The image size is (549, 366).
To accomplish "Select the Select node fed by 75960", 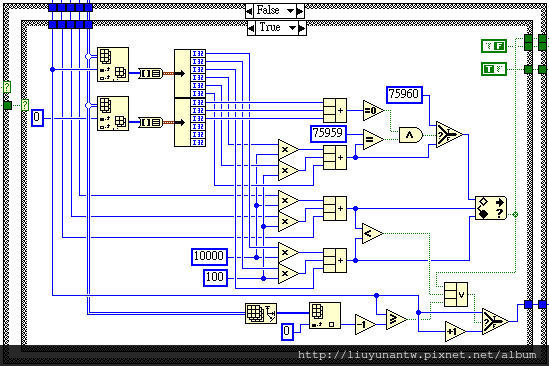I will click(449, 134).
